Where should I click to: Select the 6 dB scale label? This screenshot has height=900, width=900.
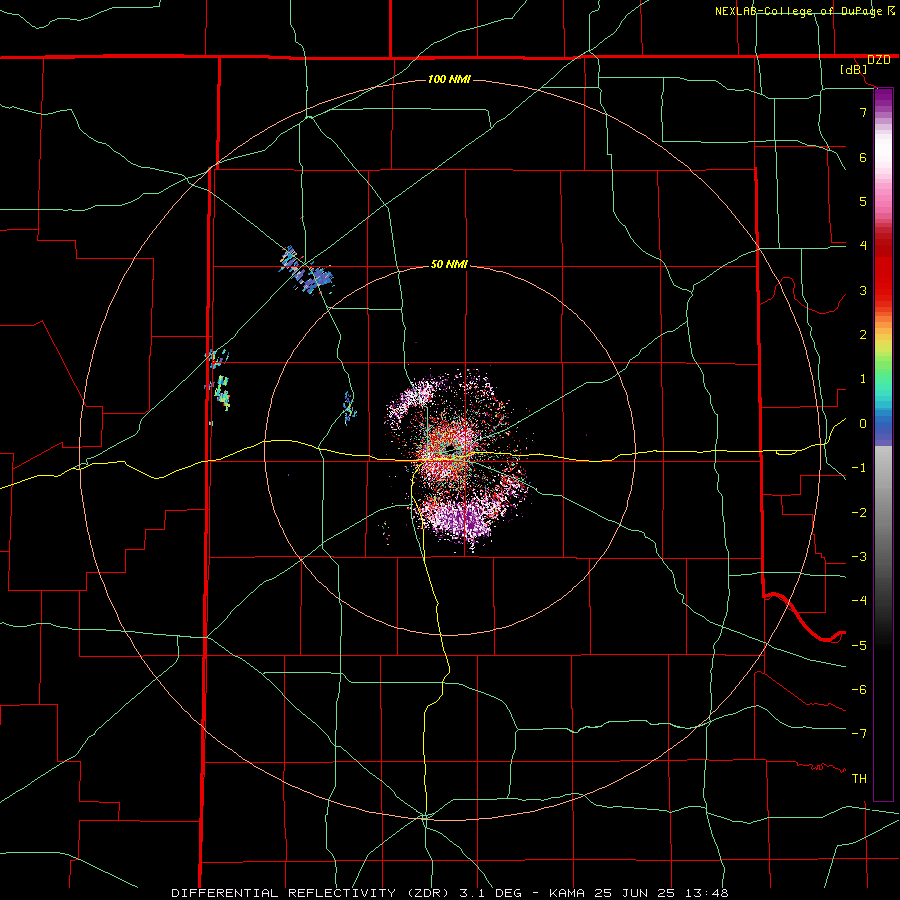point(863,157)
